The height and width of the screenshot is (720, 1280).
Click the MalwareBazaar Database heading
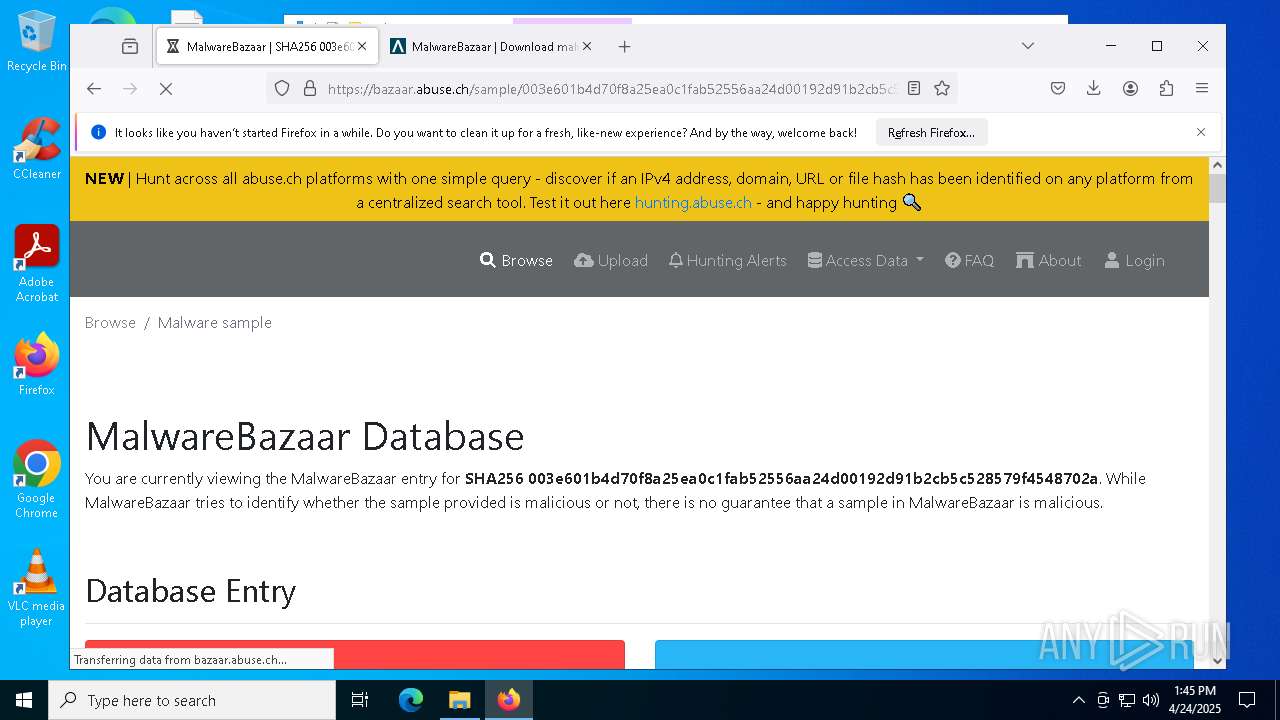tap(305, 436)
